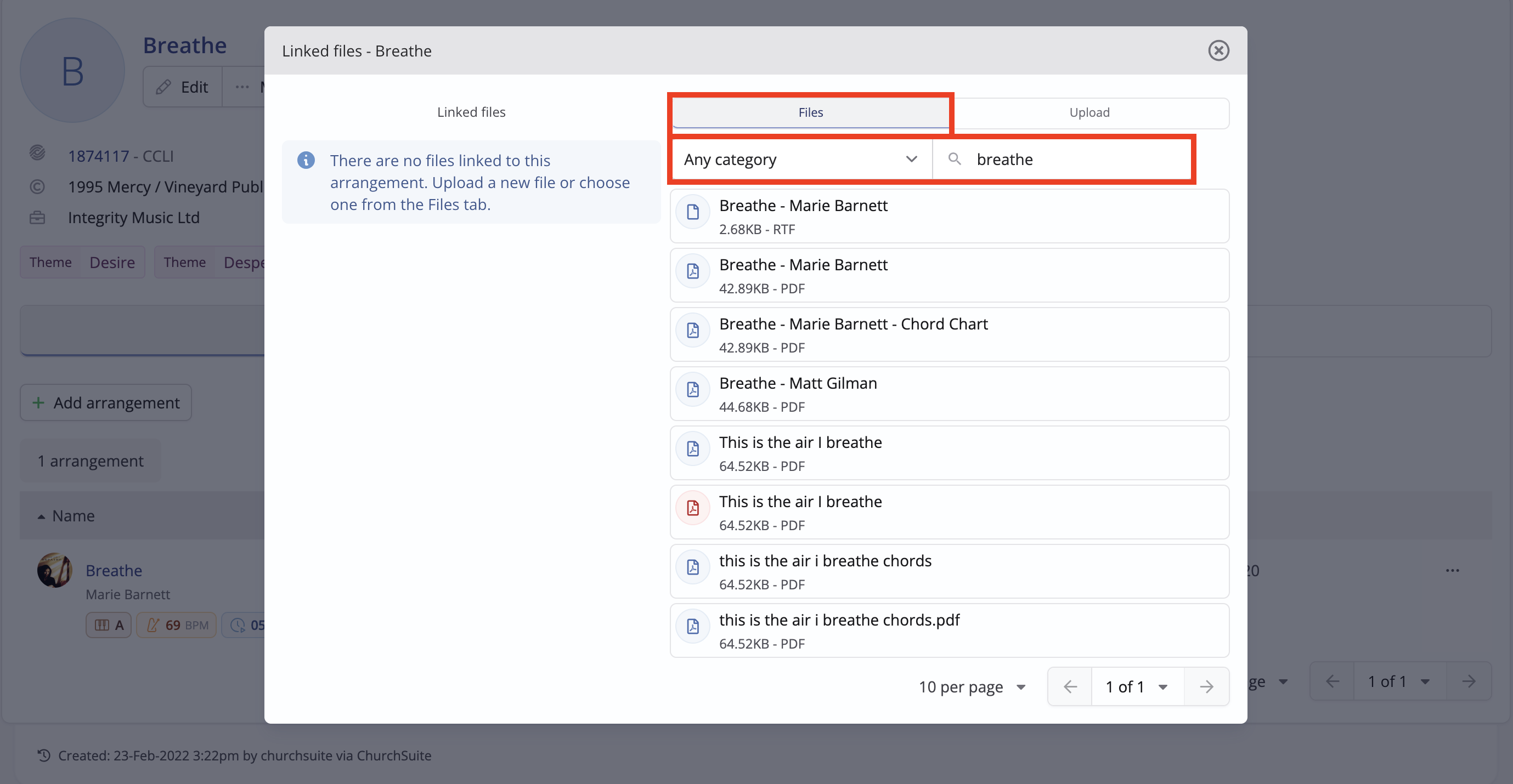Screen dimensions: 1513x784
Task: Click the Breathe song title
Action: 184,45
